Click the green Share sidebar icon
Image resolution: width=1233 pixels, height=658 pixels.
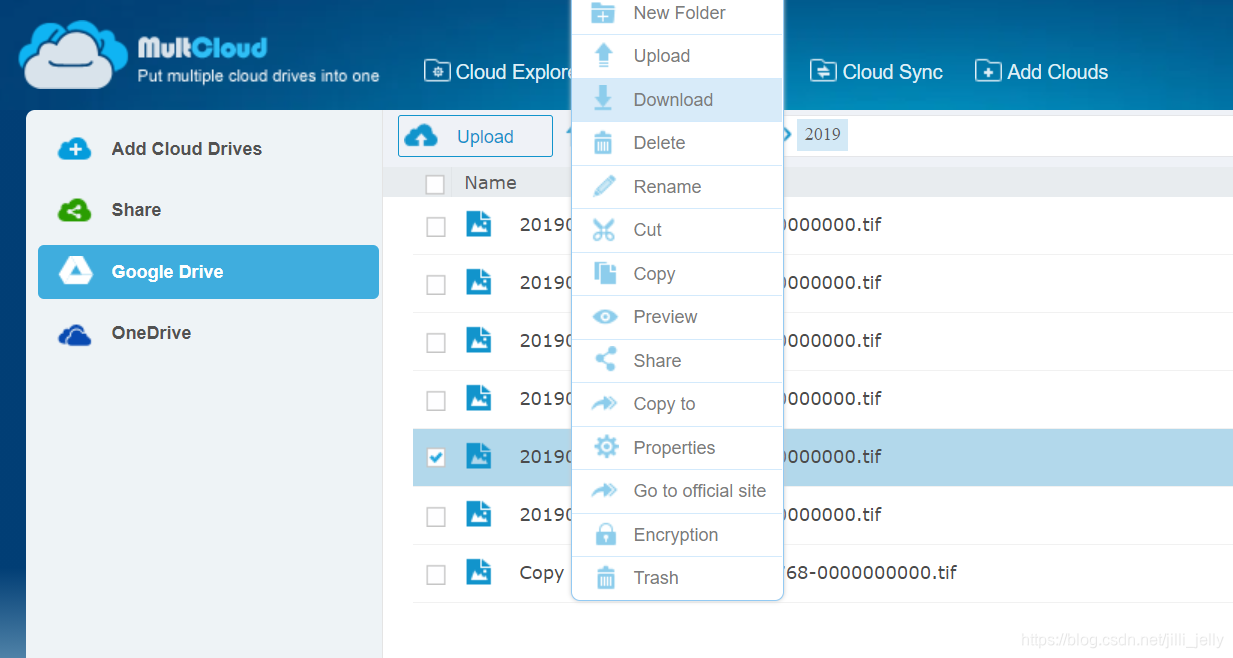click(75, 210)
